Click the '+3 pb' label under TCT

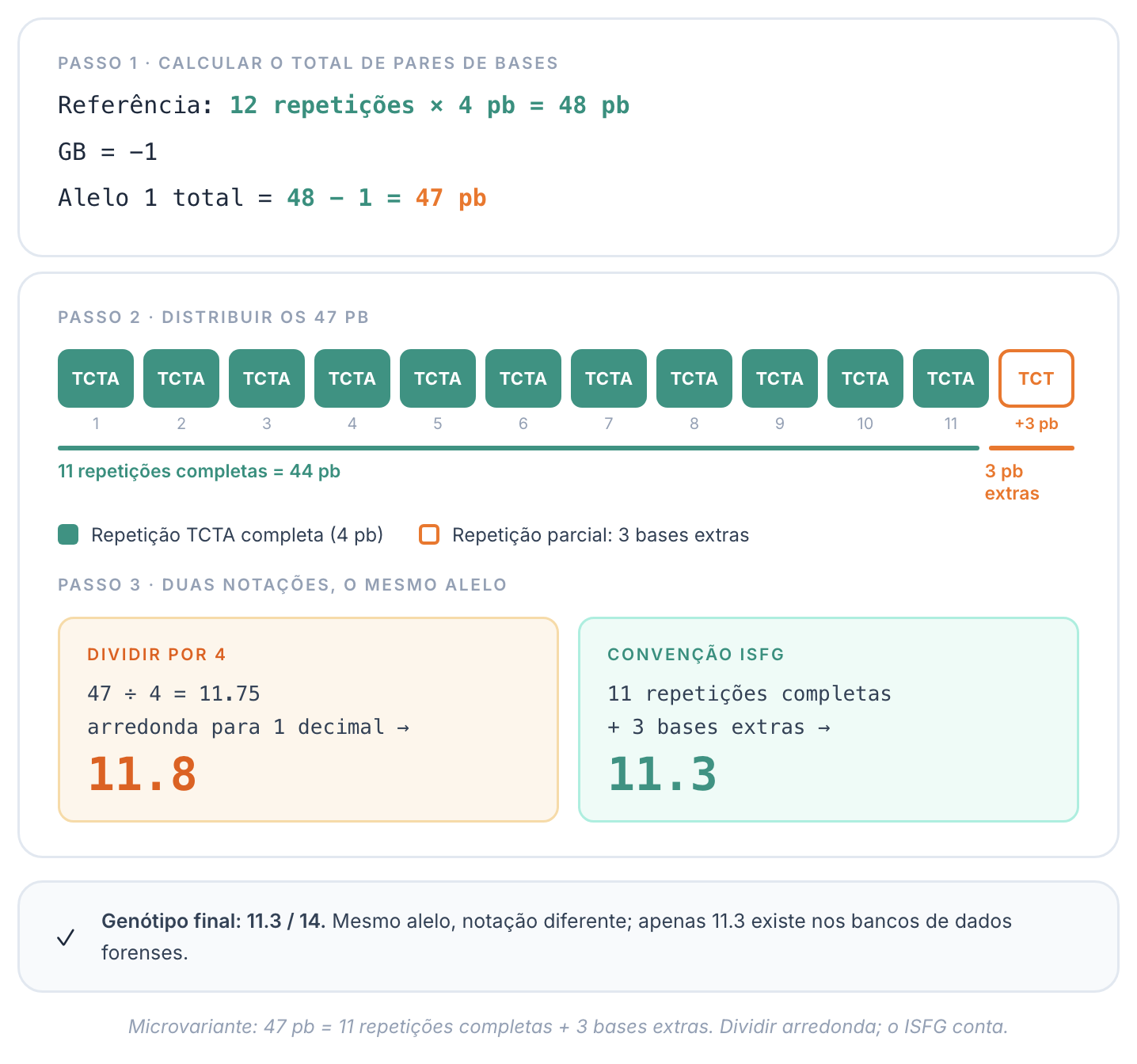[x=1036, y=424]
